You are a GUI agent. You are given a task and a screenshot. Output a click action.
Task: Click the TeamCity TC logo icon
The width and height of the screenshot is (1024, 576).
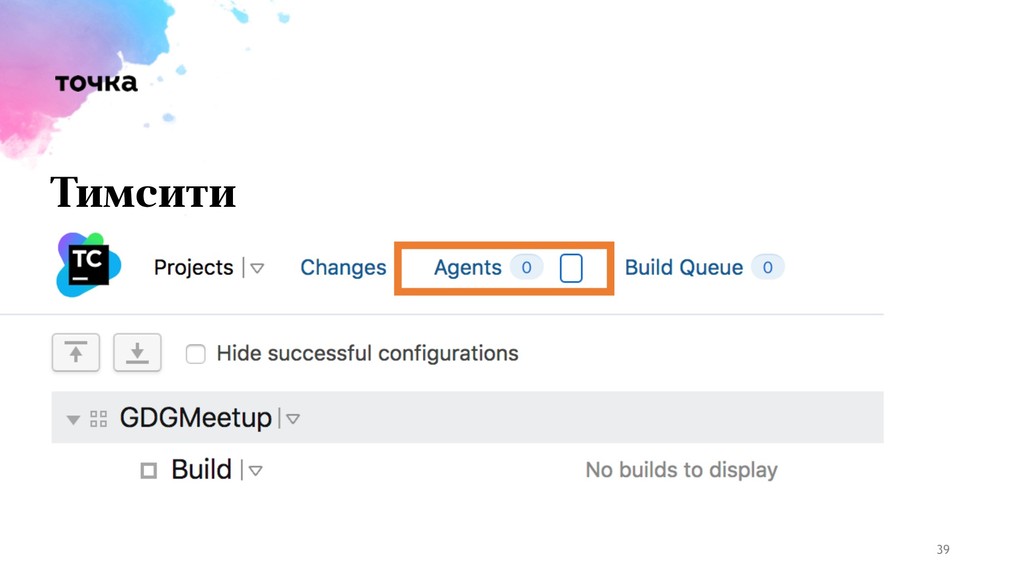tap(89, 264)
